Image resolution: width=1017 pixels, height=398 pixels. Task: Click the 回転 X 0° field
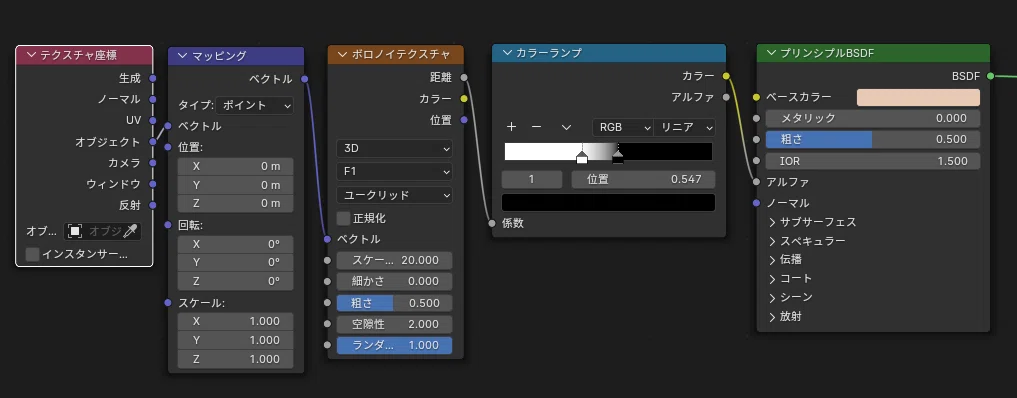coord(235,244)
